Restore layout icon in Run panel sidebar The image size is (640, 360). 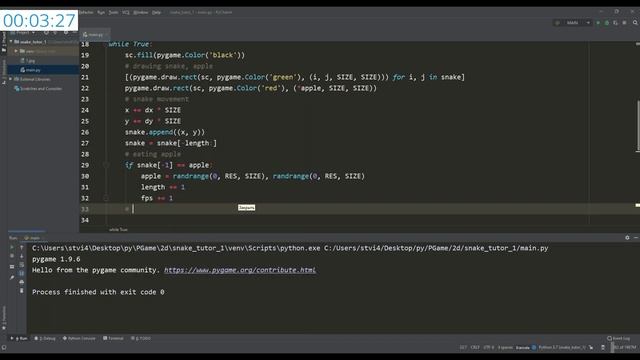12,267
